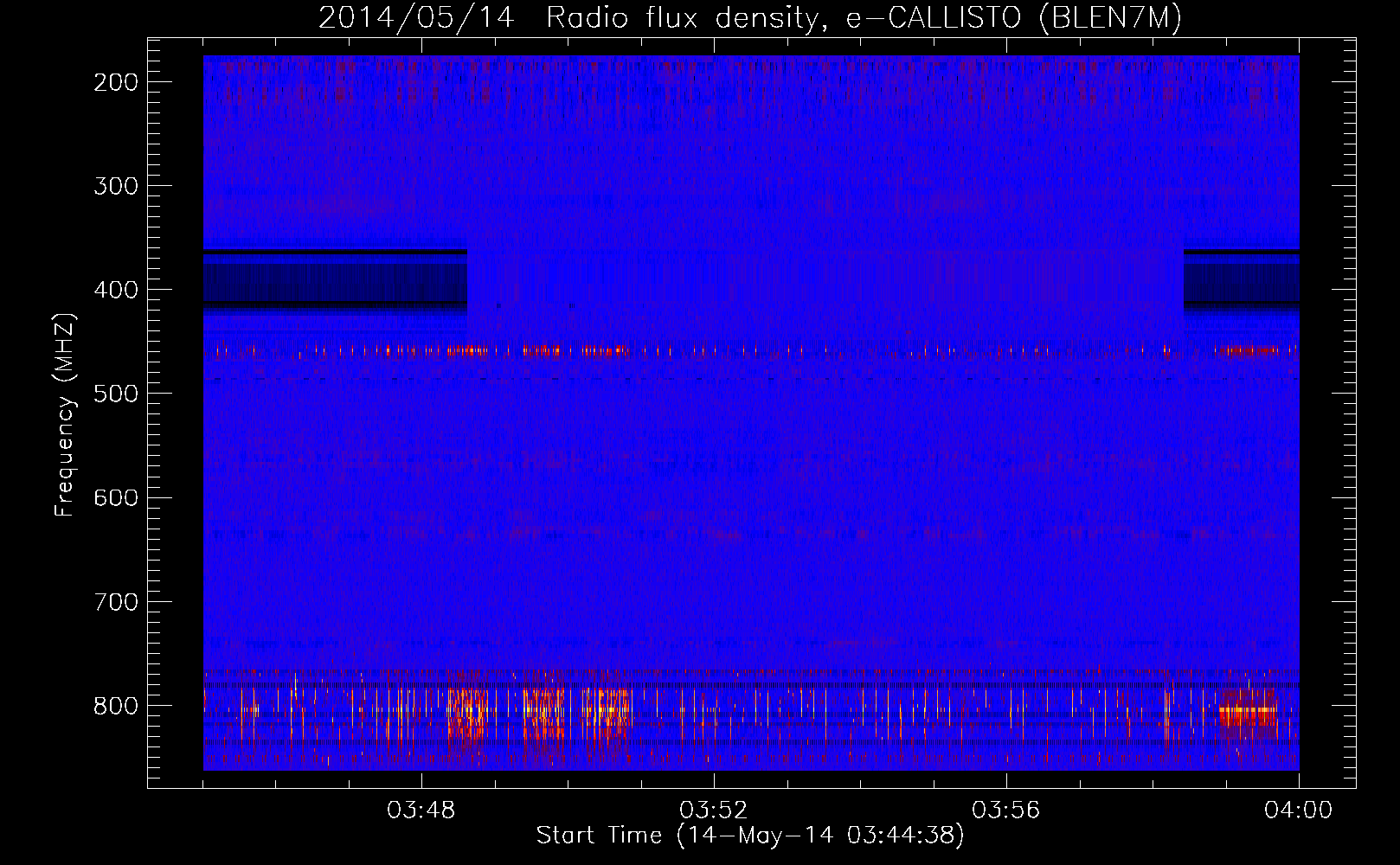
Task: Click the 'Start Time (14-May-14 03:44:38)' axis label
Action: 750,836
